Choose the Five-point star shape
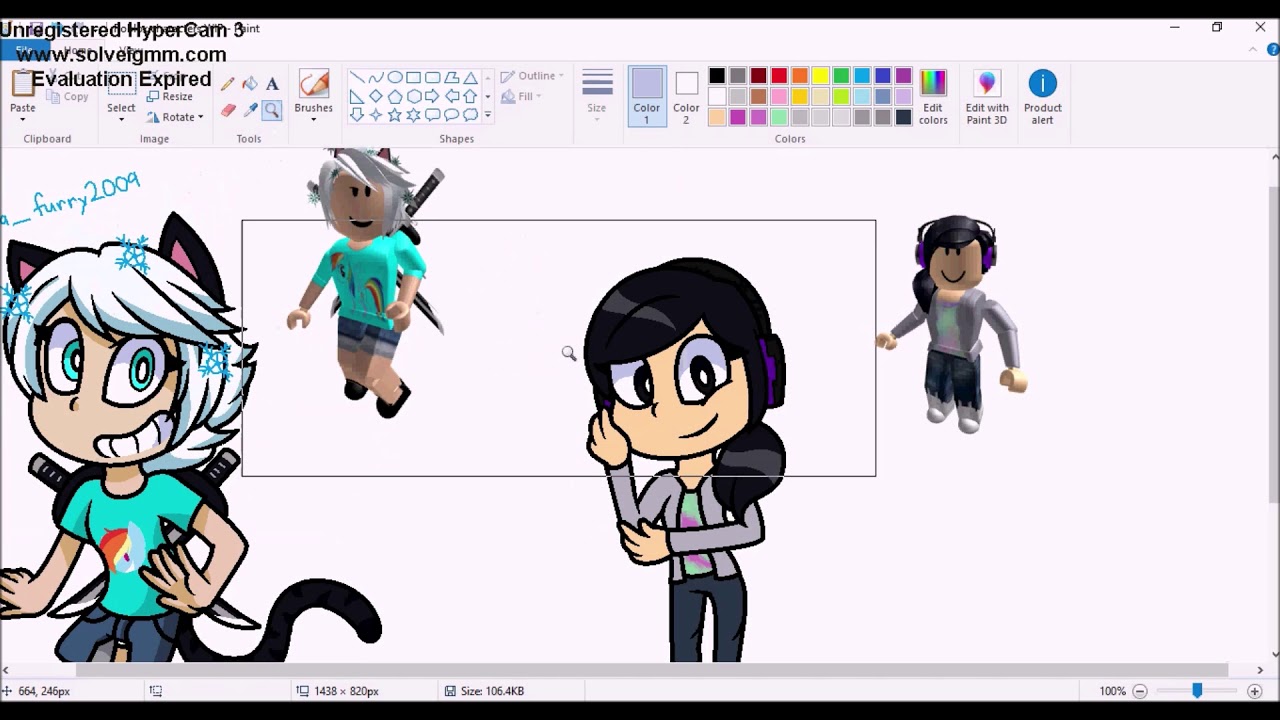 (x=395, y=115)
